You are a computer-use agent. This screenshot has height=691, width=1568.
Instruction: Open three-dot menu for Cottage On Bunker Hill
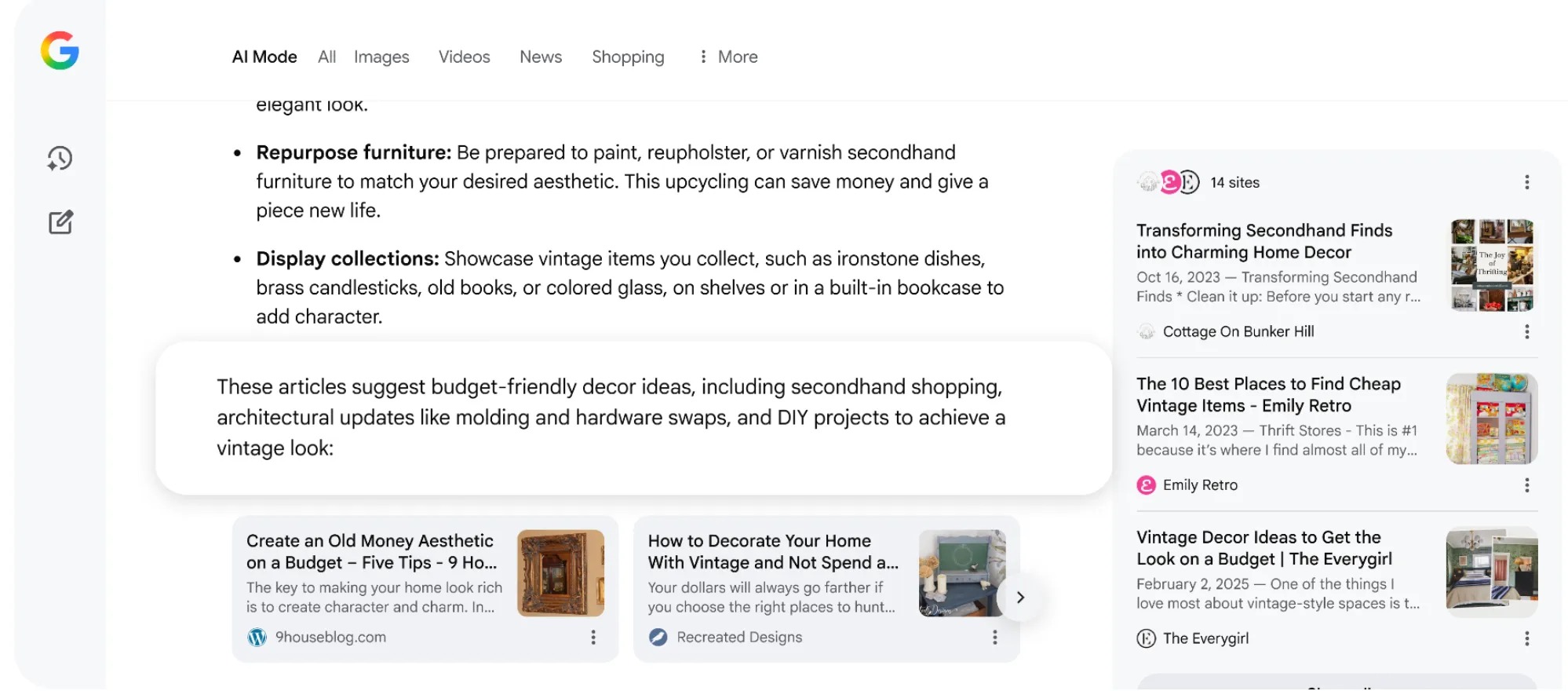pyautogui.click(x=1526, y=331)
